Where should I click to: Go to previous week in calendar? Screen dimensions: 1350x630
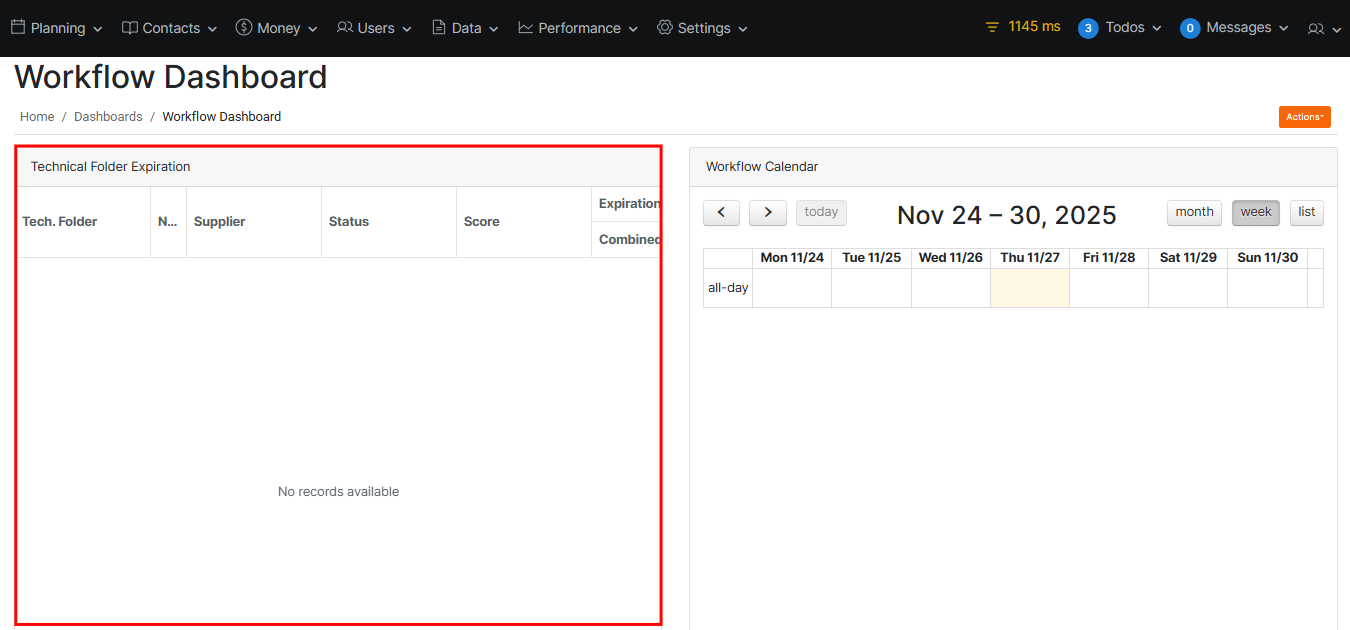coord(721,212)
